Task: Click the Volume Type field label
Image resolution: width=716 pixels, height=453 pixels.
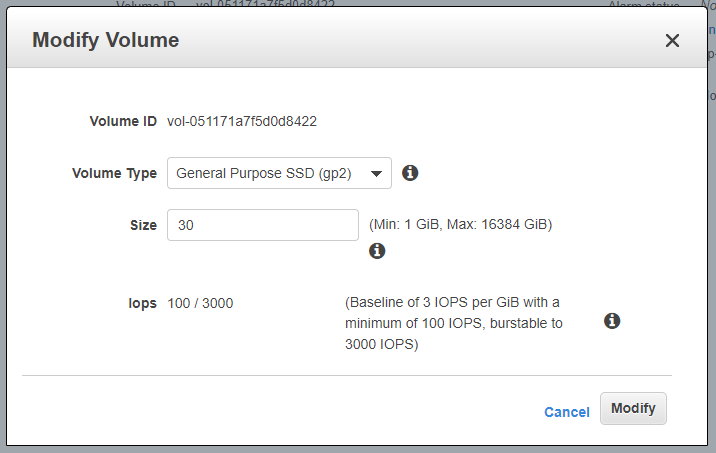Action: coord(114,174)
